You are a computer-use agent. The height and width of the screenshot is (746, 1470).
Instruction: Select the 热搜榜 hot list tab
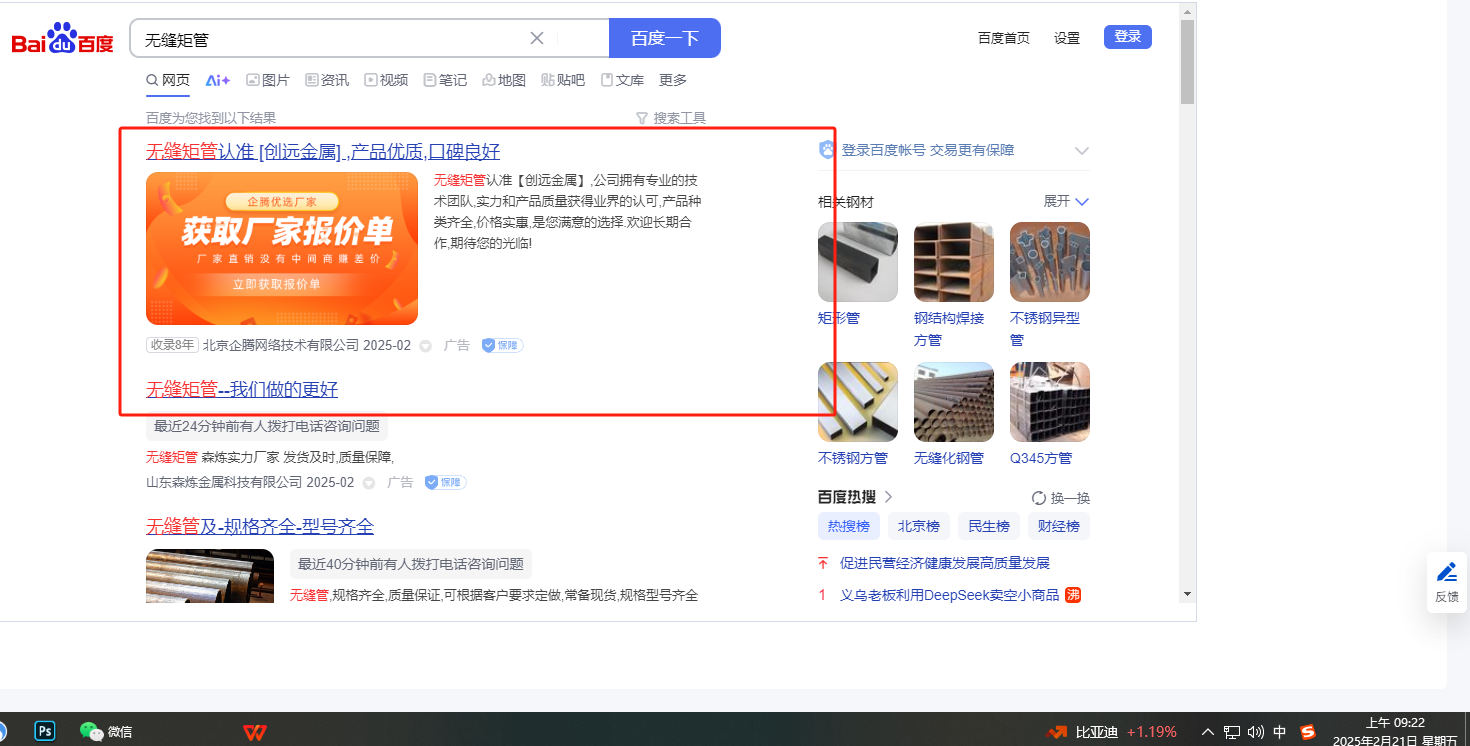click(x=849, y=526)
